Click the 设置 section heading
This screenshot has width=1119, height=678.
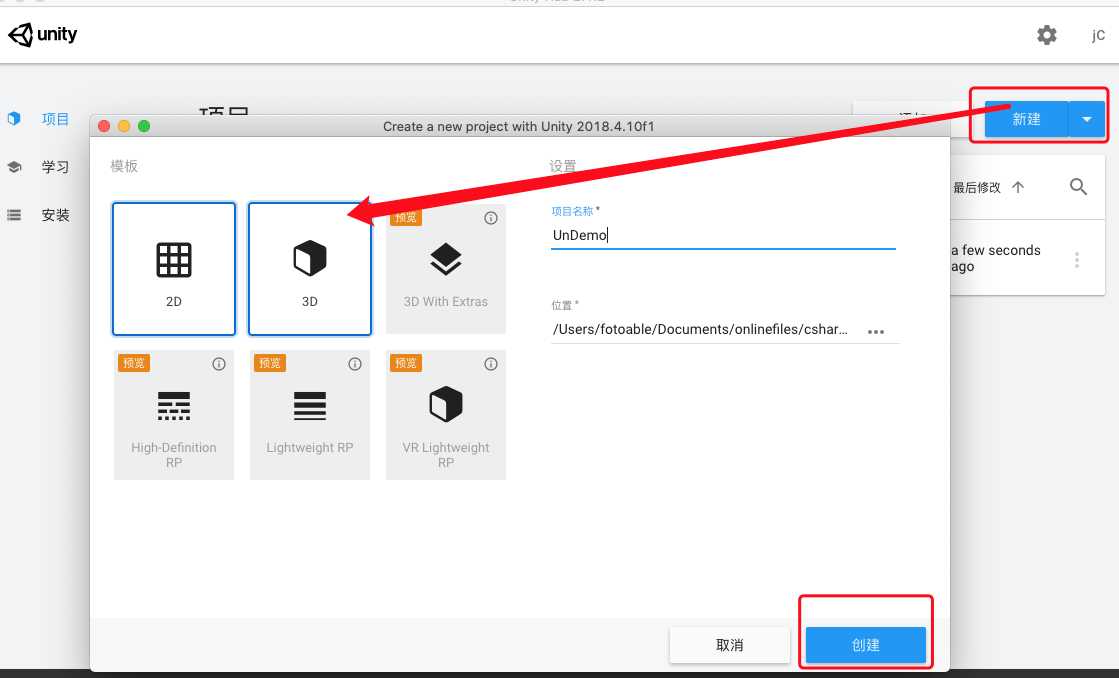tap(562, 166)
